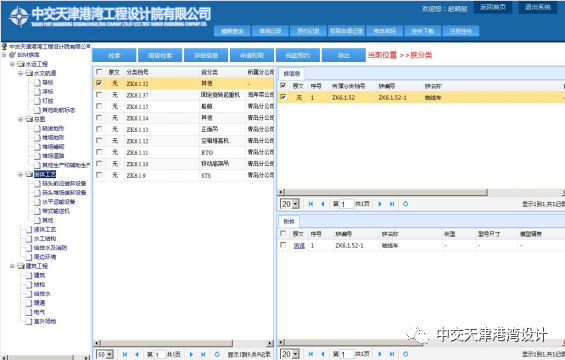This screenshot has width=565, height=360.
Task: Click the folder icon beside 总图
Action: [30, 119]
